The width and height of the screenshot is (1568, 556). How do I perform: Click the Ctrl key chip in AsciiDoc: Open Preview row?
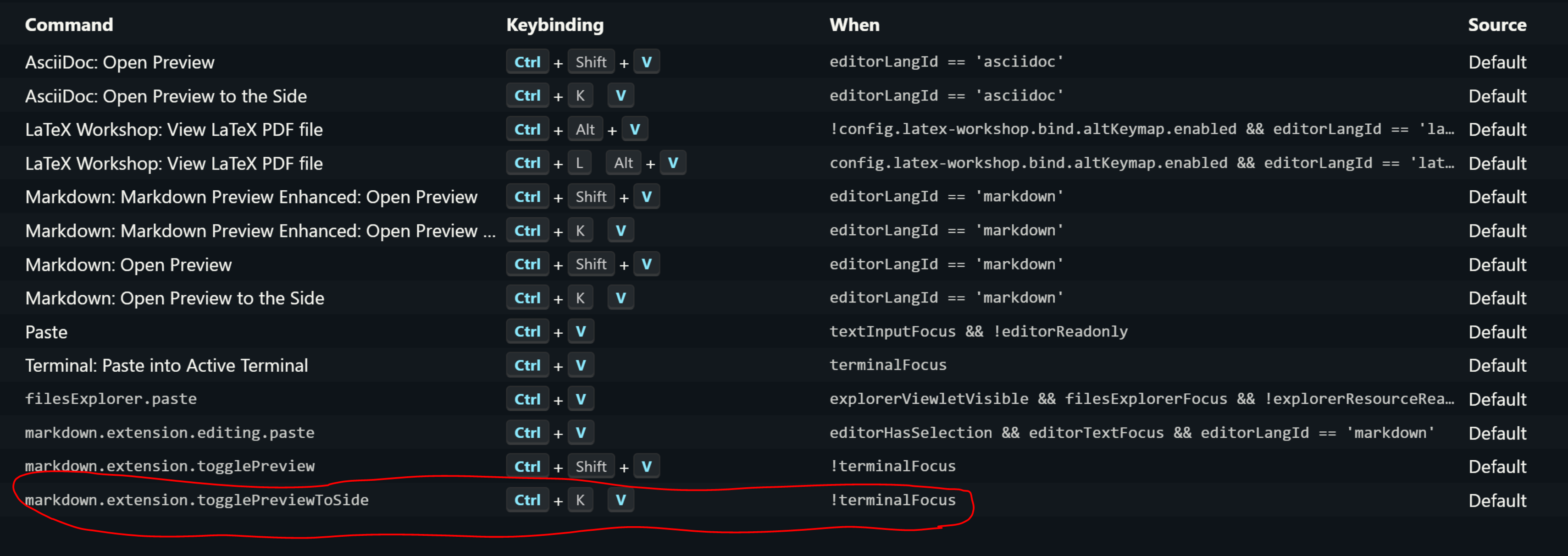point(527,61)
